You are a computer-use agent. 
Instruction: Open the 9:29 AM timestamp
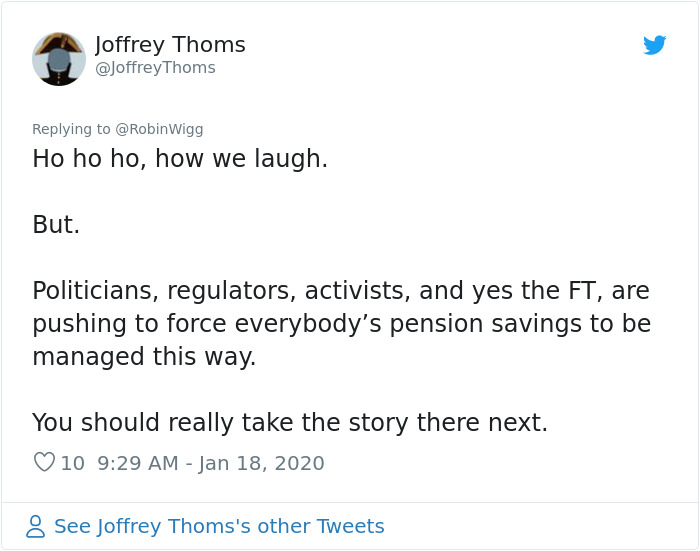point(139,463)
